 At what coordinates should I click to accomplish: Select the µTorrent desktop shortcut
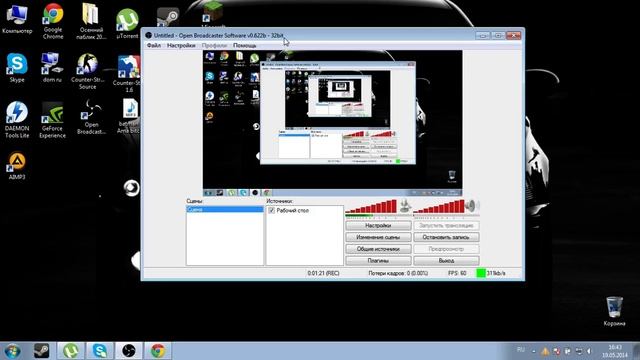[127, 24]
